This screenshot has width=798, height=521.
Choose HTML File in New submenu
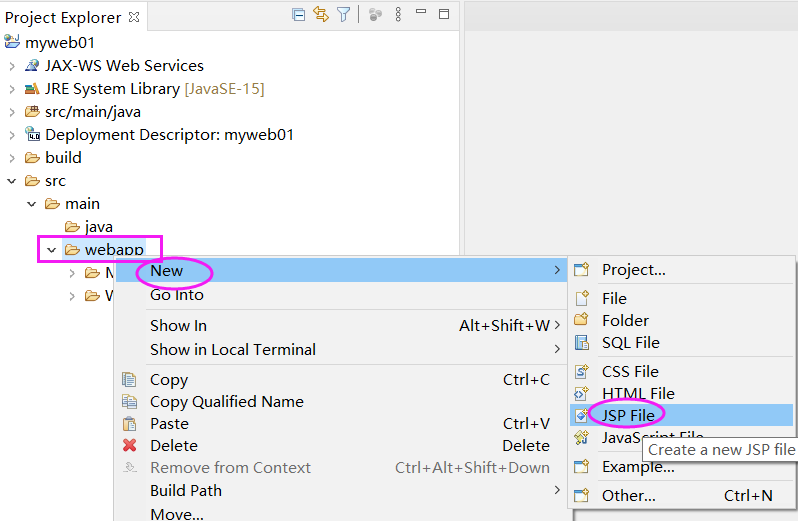[681, 393]
